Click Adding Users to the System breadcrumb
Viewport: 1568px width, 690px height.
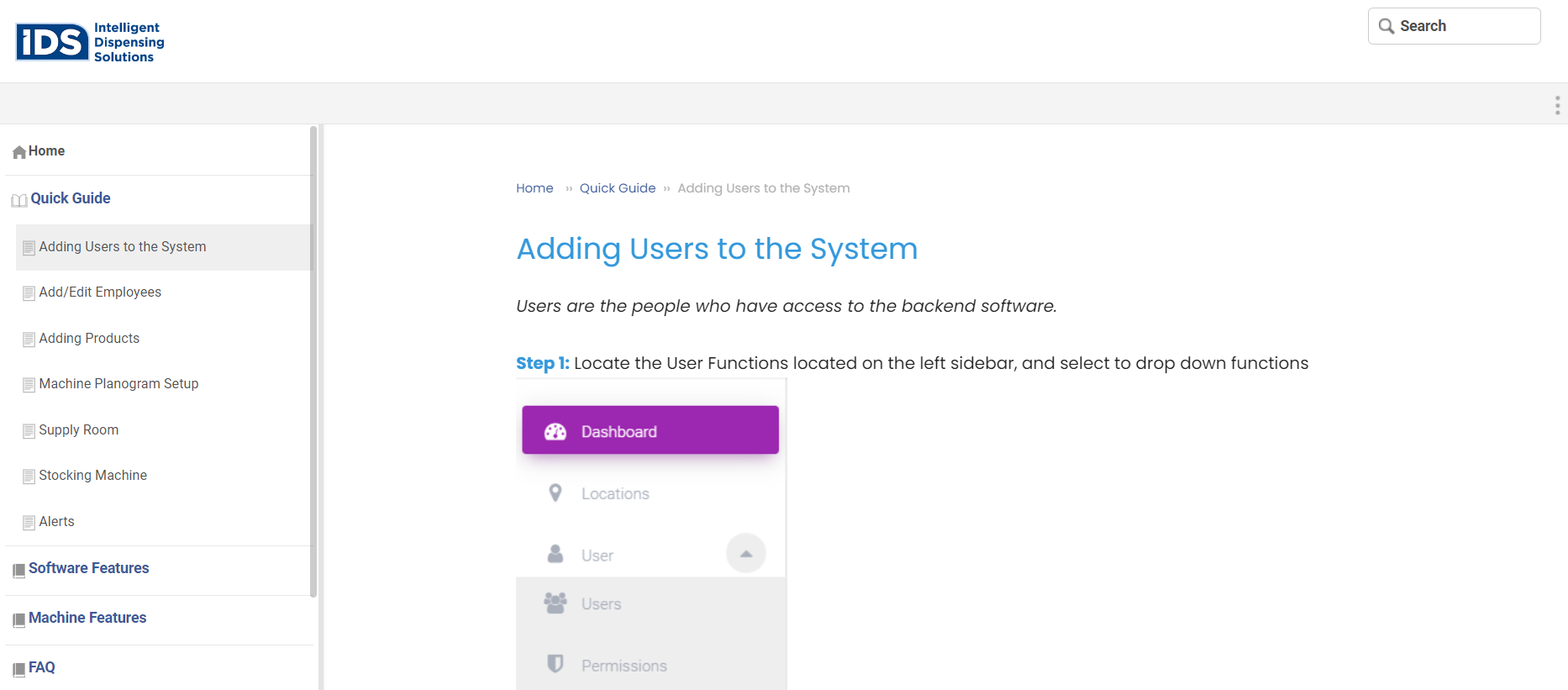coord(764,188)
